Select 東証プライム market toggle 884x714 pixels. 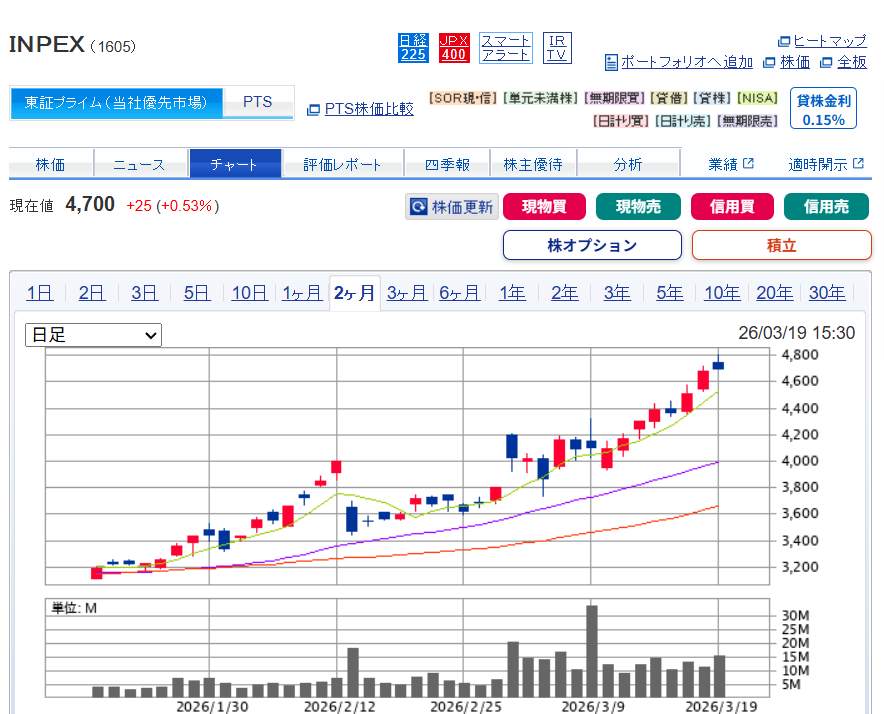point(116,102)
